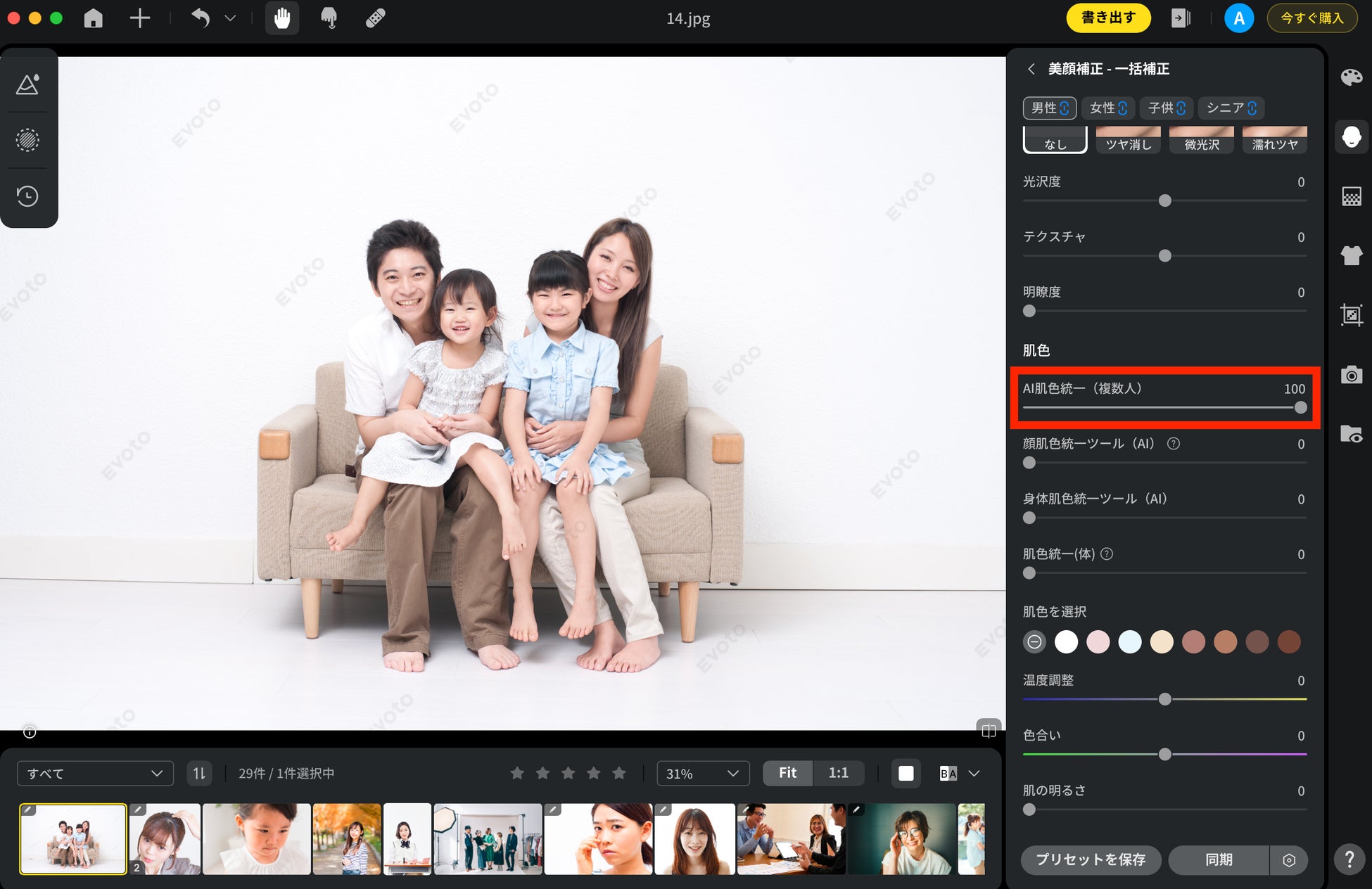Viewport: 1372px width, 889px height.
Task: Open the camera tethering icon
Action: [x=1351, y=375]
